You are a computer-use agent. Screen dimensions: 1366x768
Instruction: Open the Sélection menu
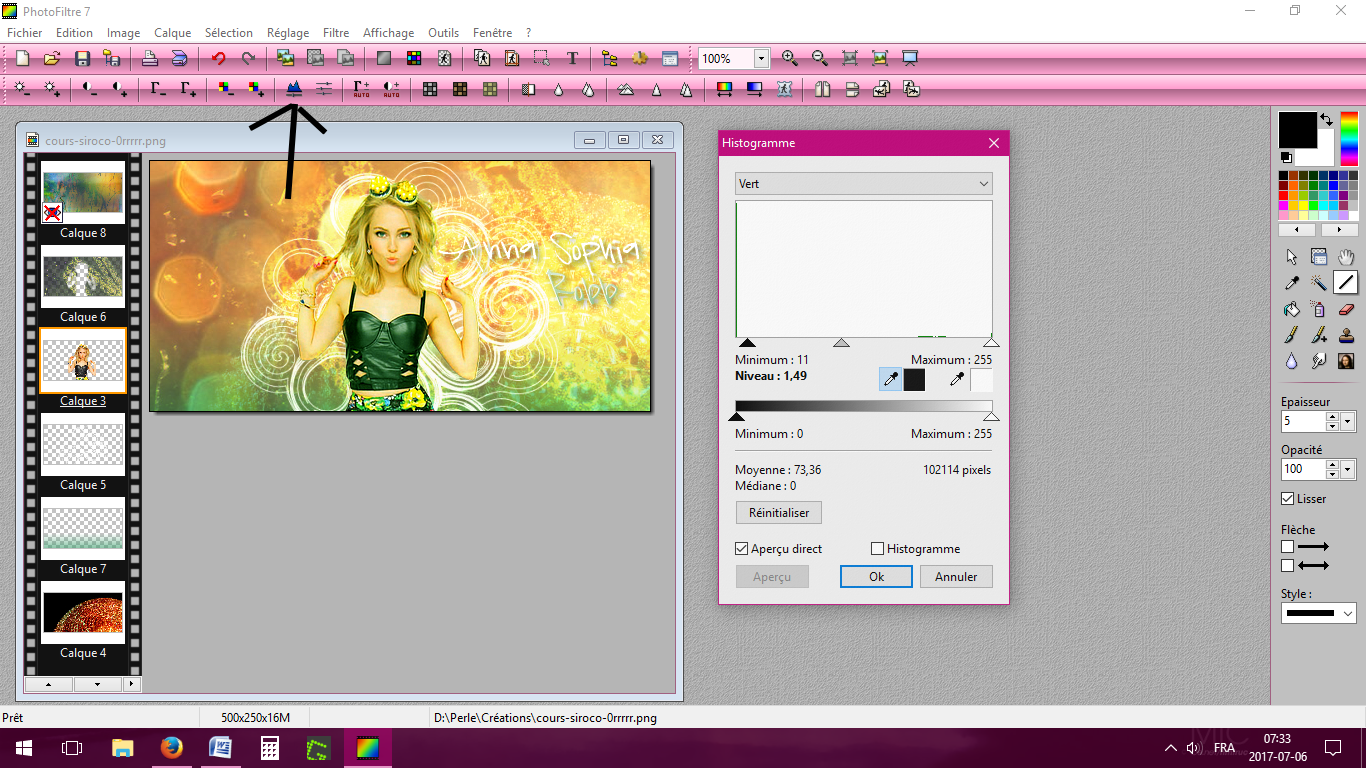229,33
